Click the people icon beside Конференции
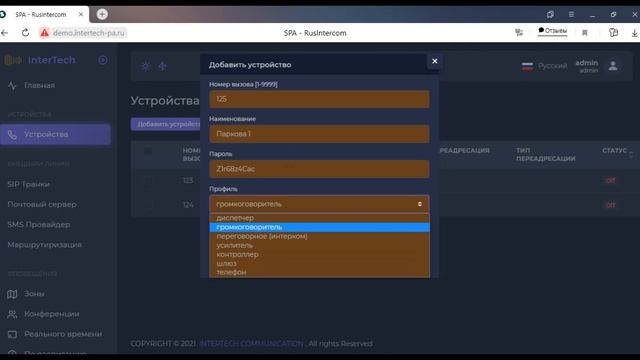The width and height of the screenshot is (640, 360). (x=12, y=314)
